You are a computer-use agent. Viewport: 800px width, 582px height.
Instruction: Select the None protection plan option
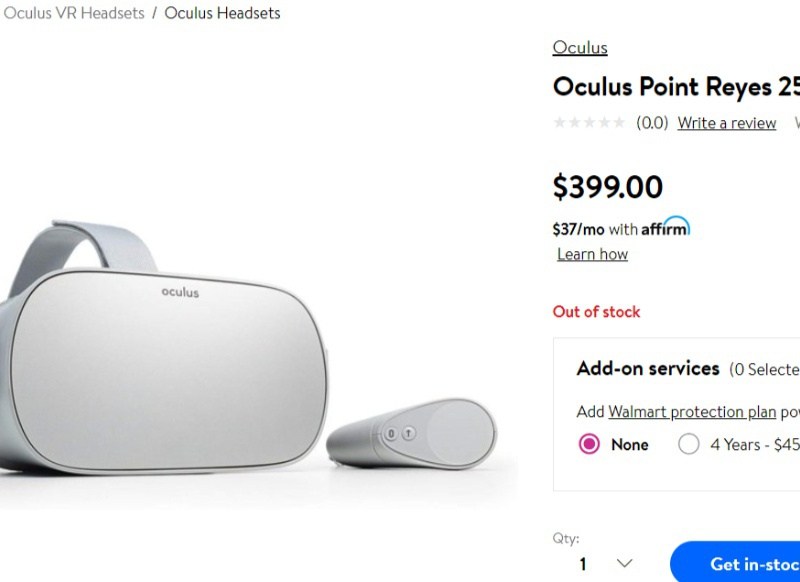(x=589, y=444)
